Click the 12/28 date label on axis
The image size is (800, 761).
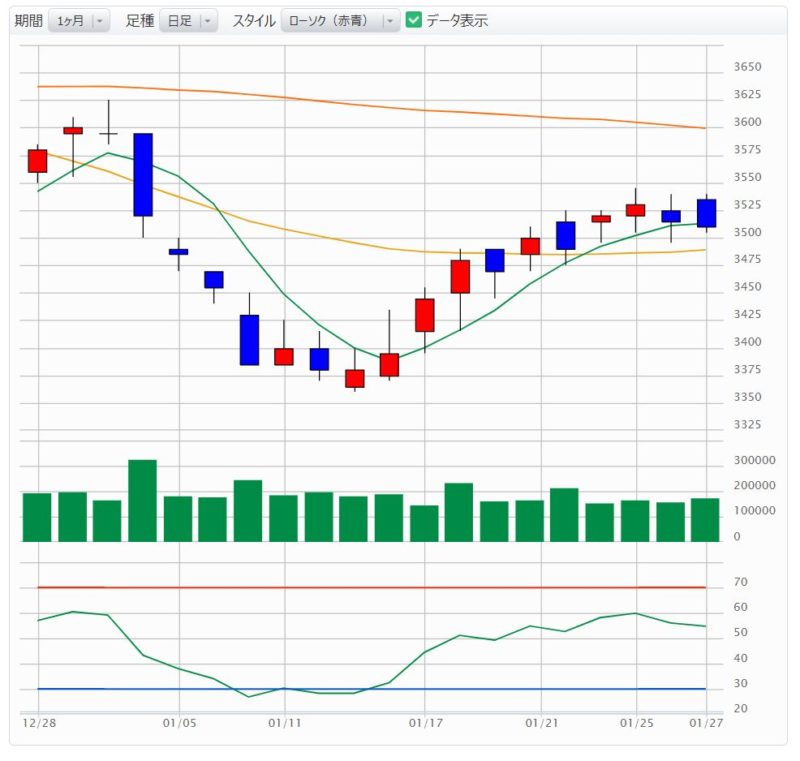(x=38, y=721)
